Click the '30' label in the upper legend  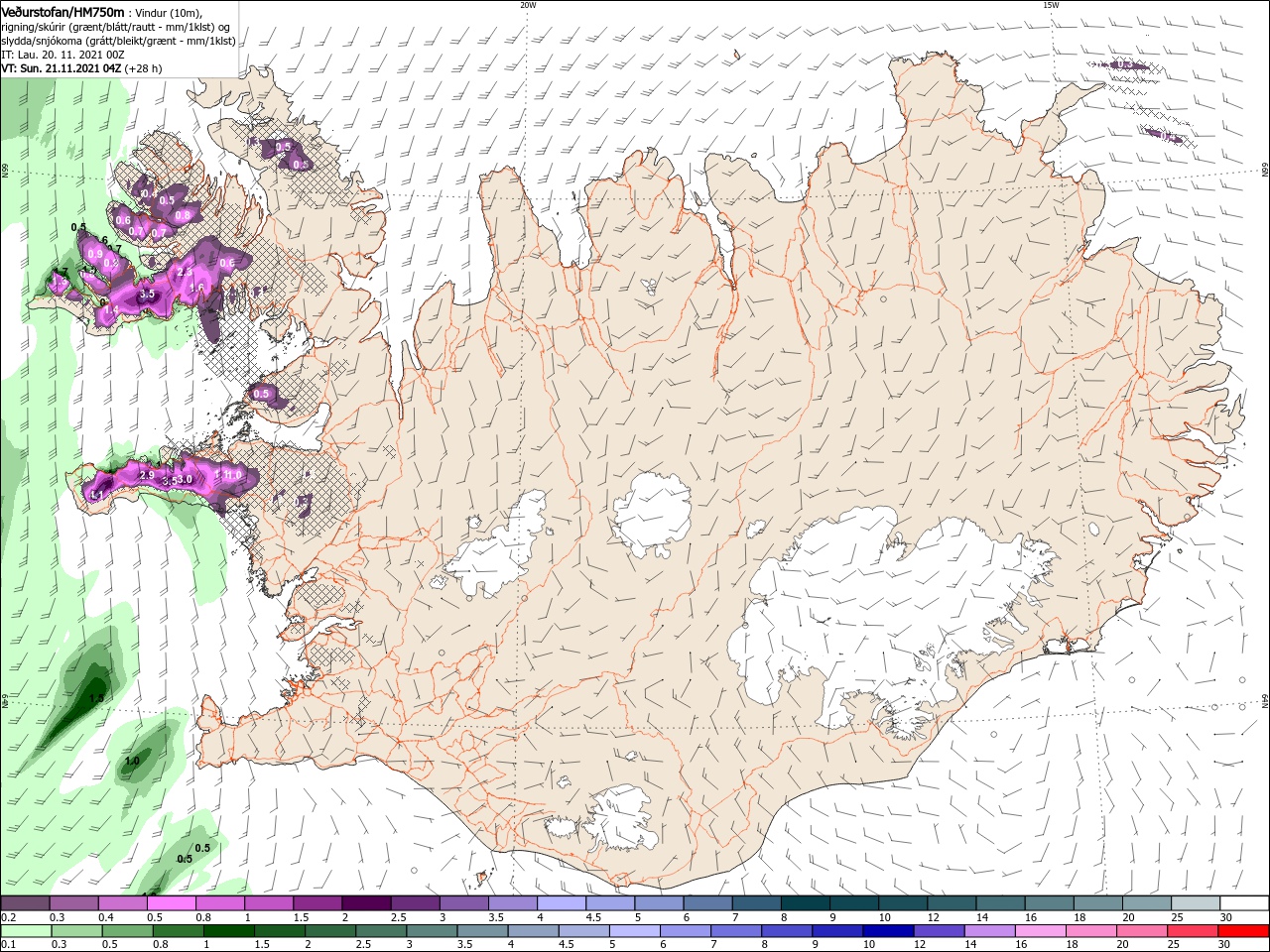point(1224,917)
